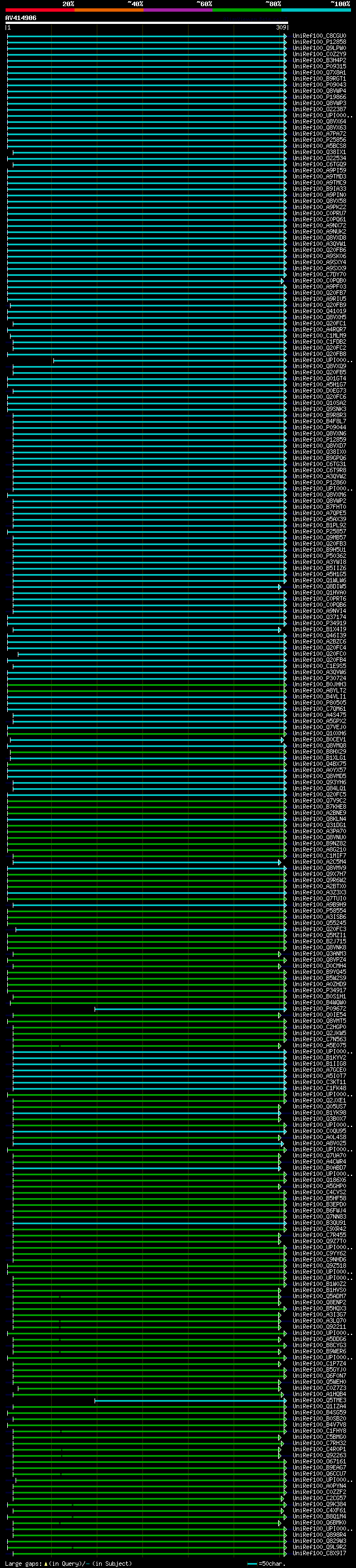Image resolution: width=356 pixels, height=1568 pixels.
Task: Click the cyan =50char scale bar icon
Action: 252,1563
